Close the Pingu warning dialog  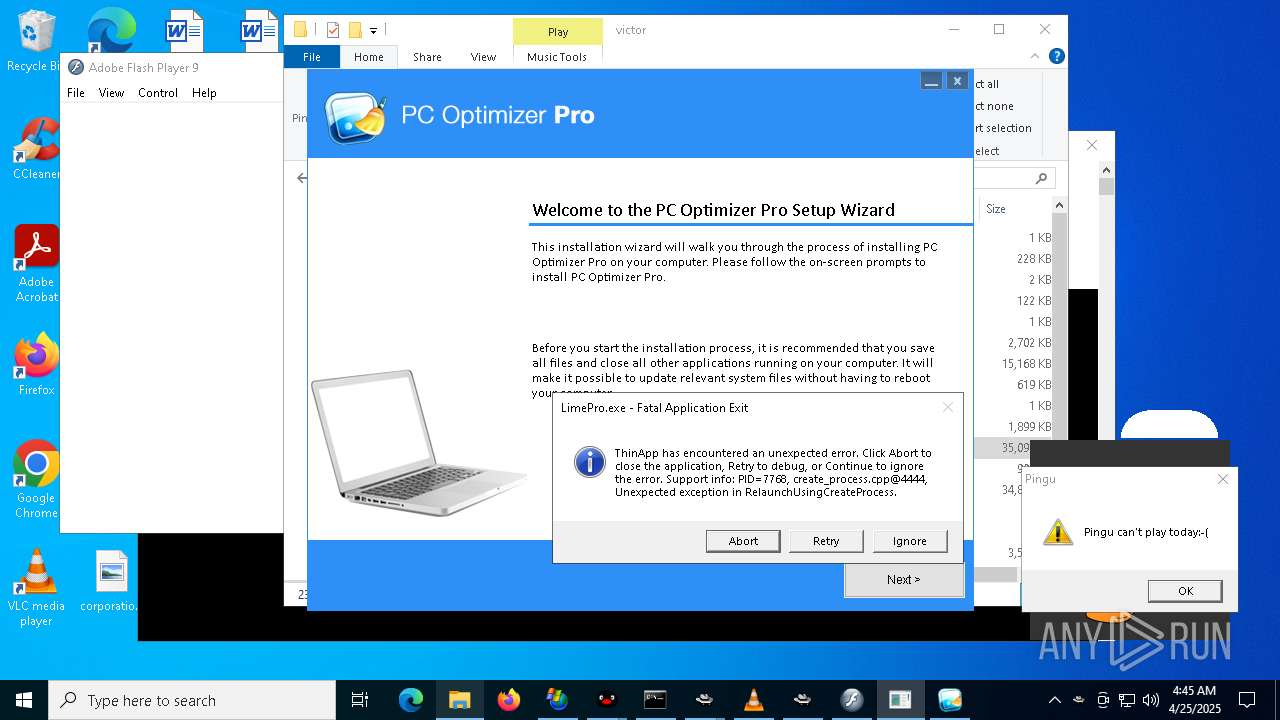[1222, 479]
